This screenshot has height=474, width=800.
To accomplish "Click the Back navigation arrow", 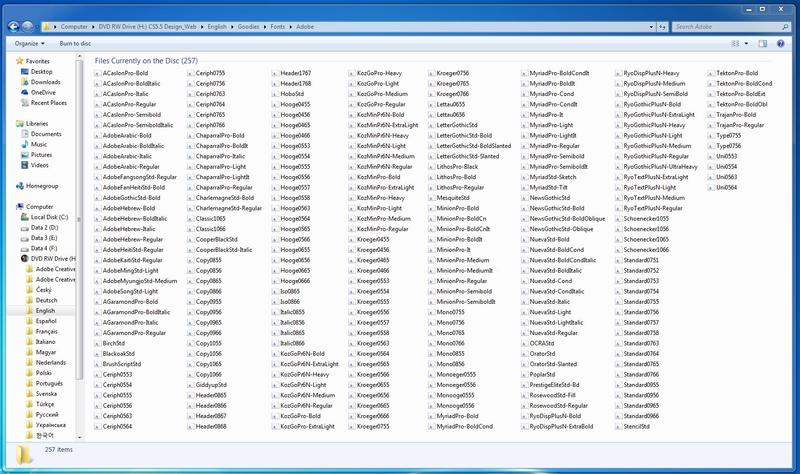I will 14,27.
